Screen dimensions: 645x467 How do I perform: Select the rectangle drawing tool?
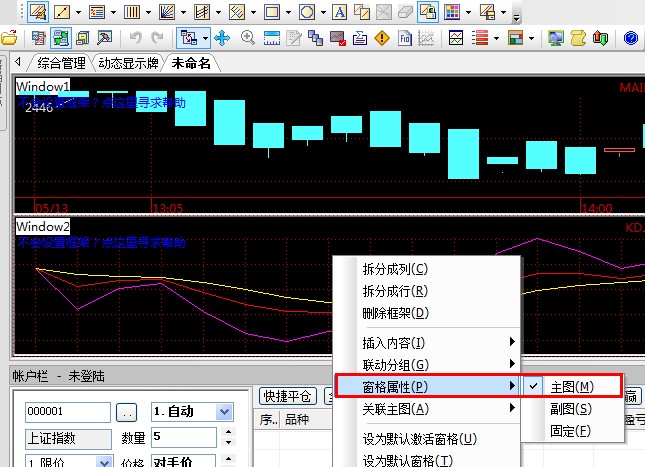coord(272,13)
